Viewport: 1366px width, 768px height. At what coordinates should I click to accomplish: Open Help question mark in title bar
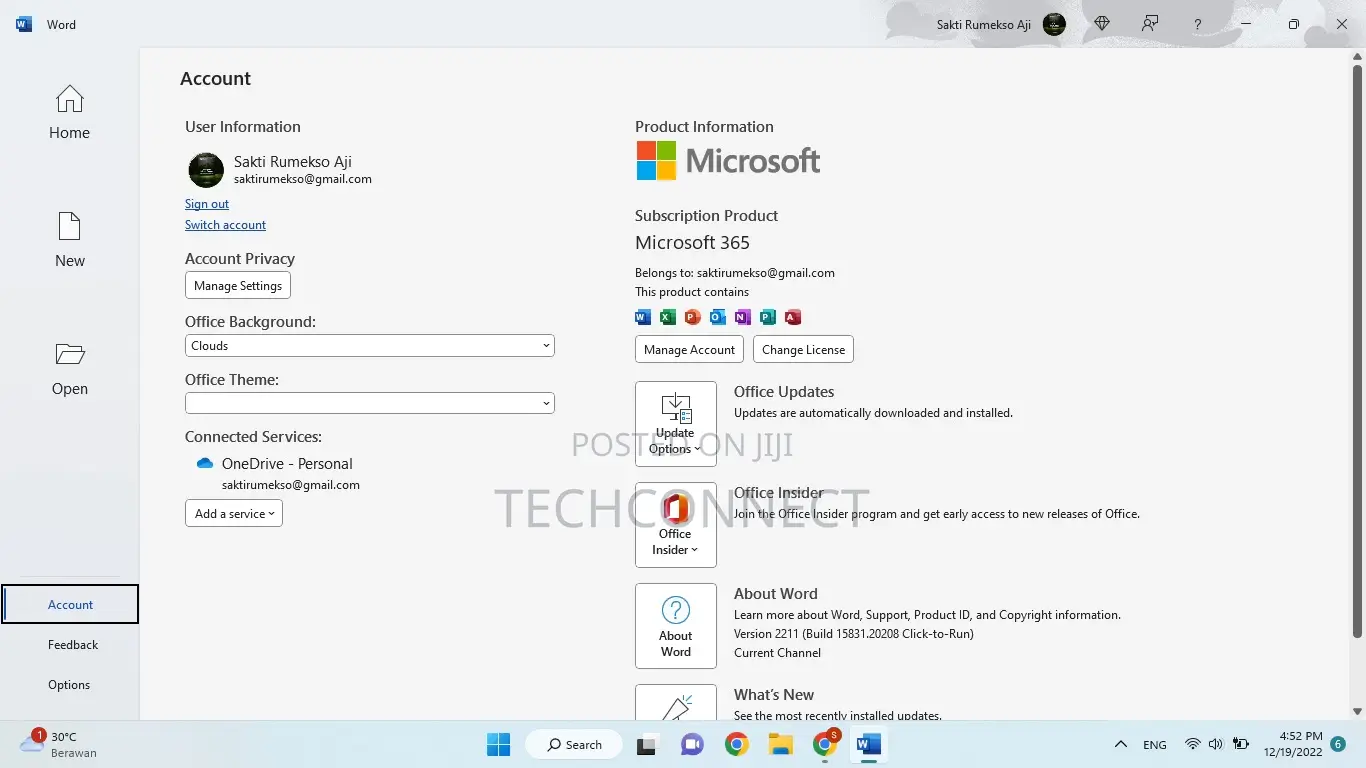1197,24
